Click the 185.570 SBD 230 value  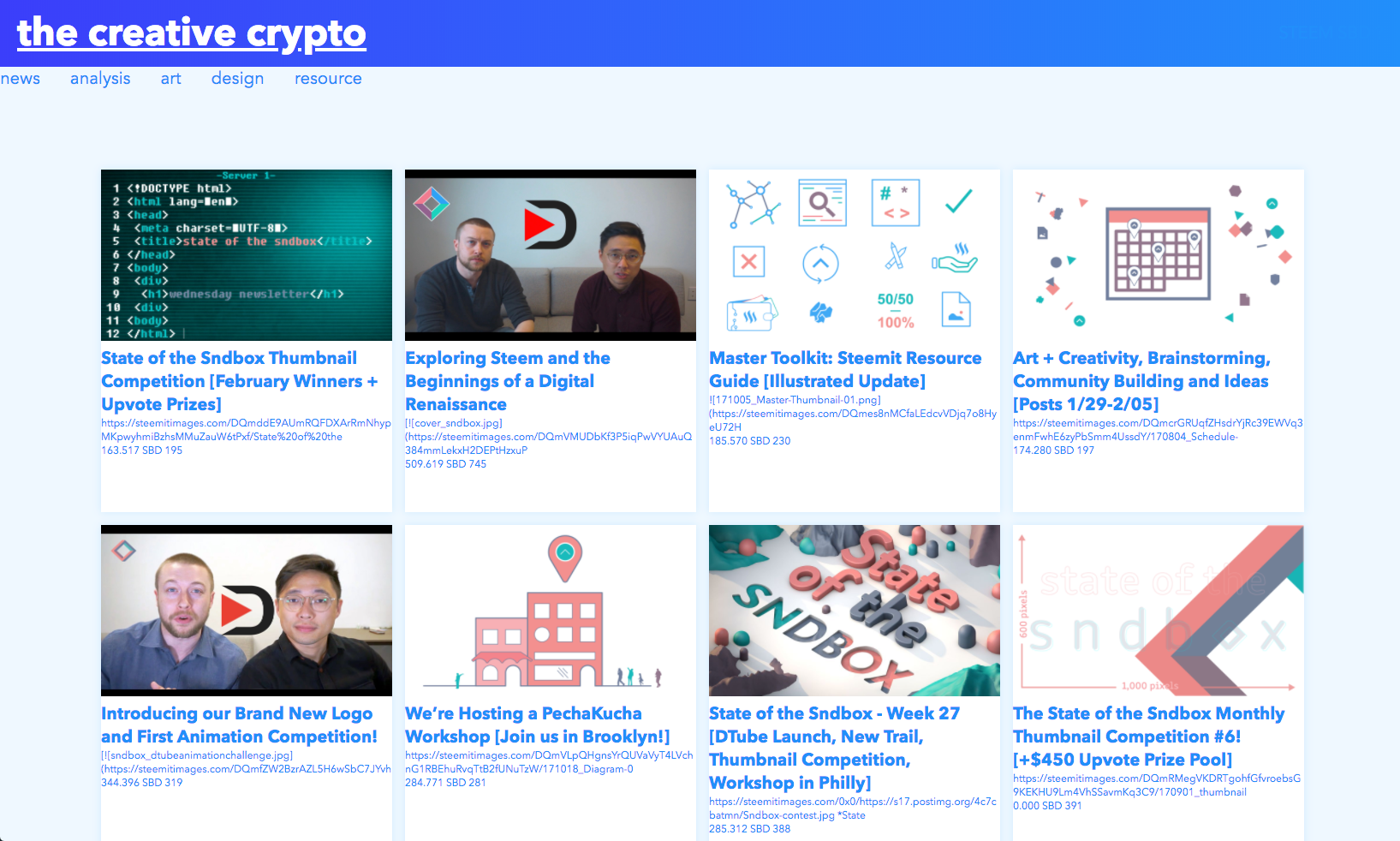[750, 441]
